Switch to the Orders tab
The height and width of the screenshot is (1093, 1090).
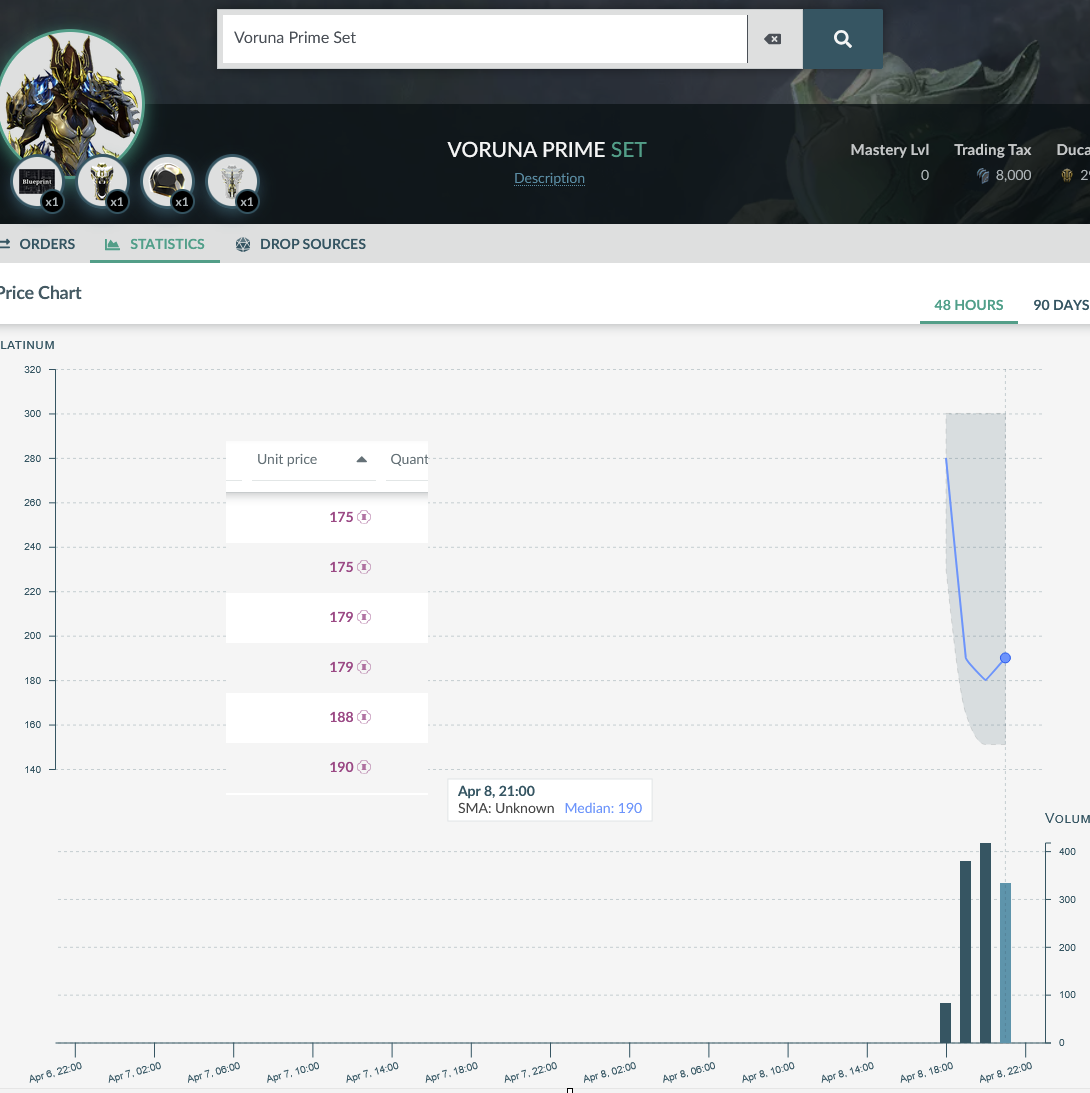pyautogui.click(x=38, y=244)
